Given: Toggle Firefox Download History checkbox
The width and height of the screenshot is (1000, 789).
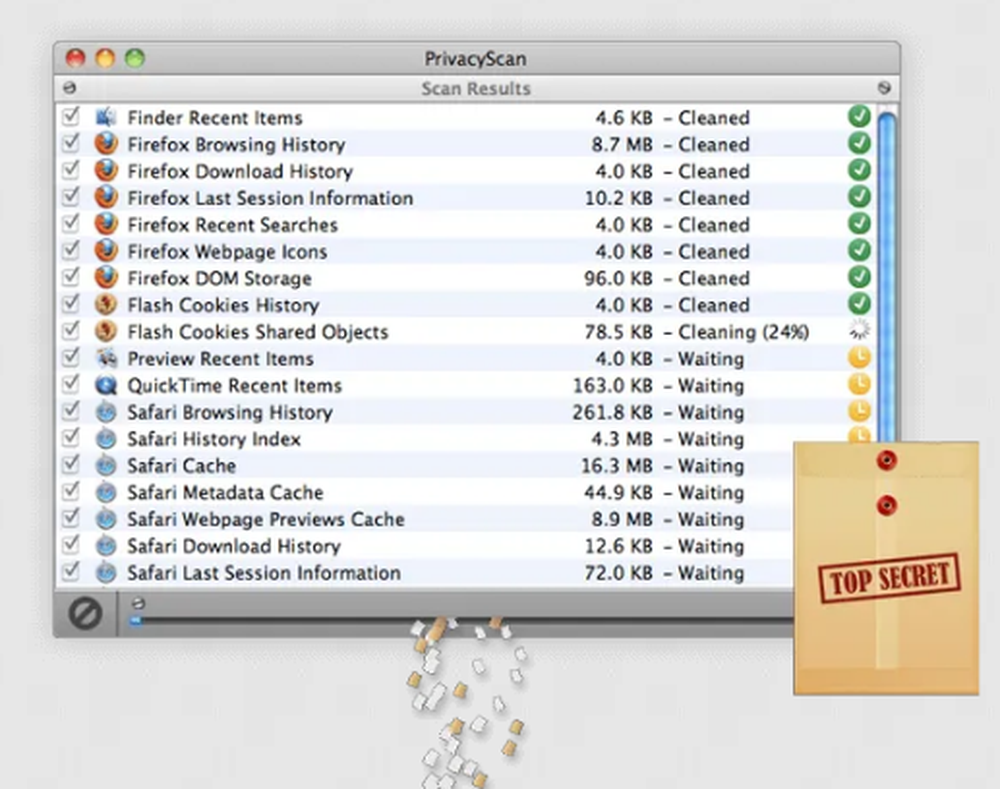Looking at the screenshot, I should pos(71,170).
